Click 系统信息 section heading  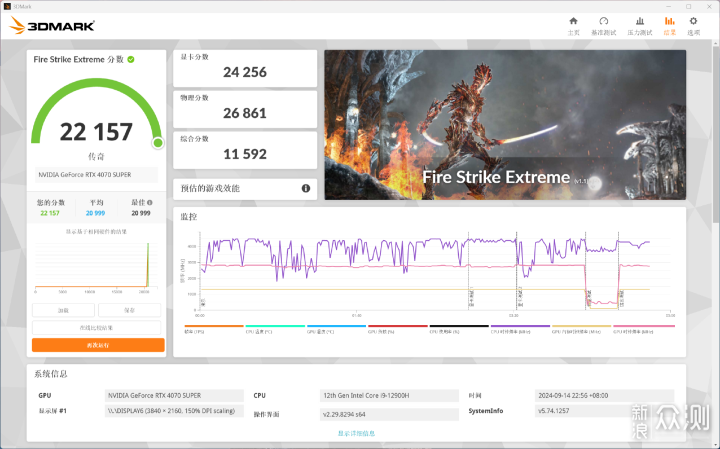51,374
